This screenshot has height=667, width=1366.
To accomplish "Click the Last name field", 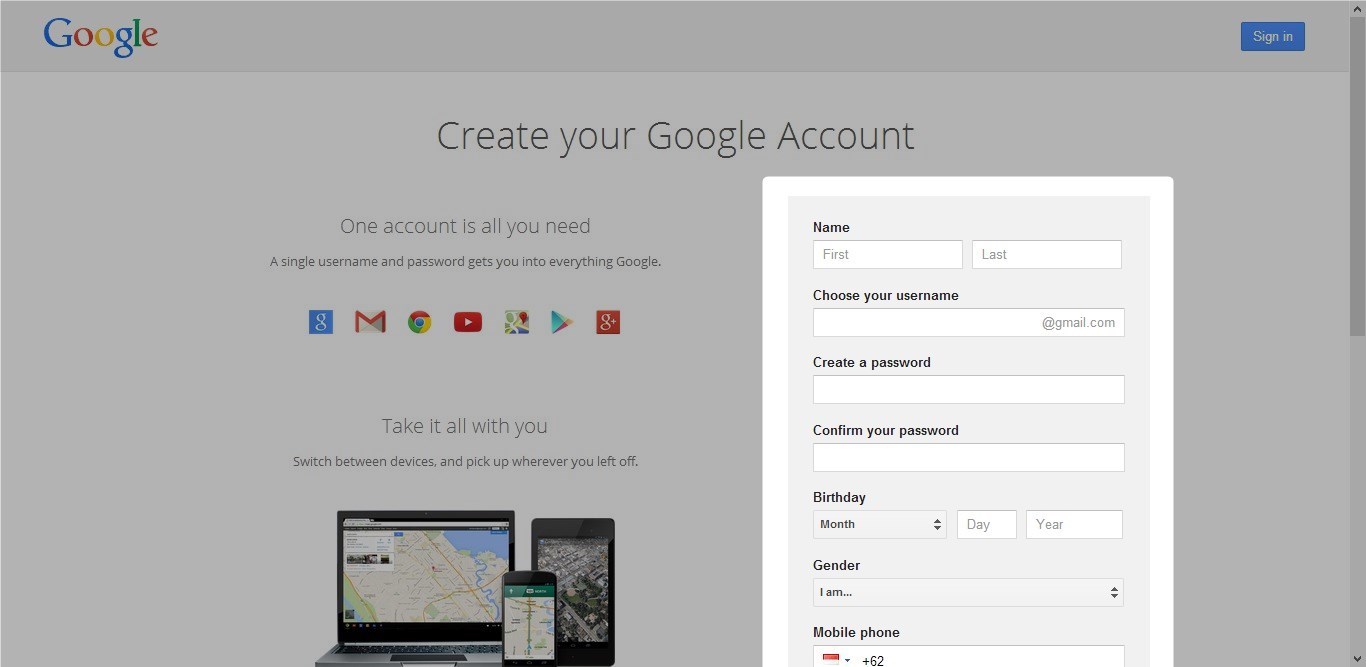I will coord(1046,254).
